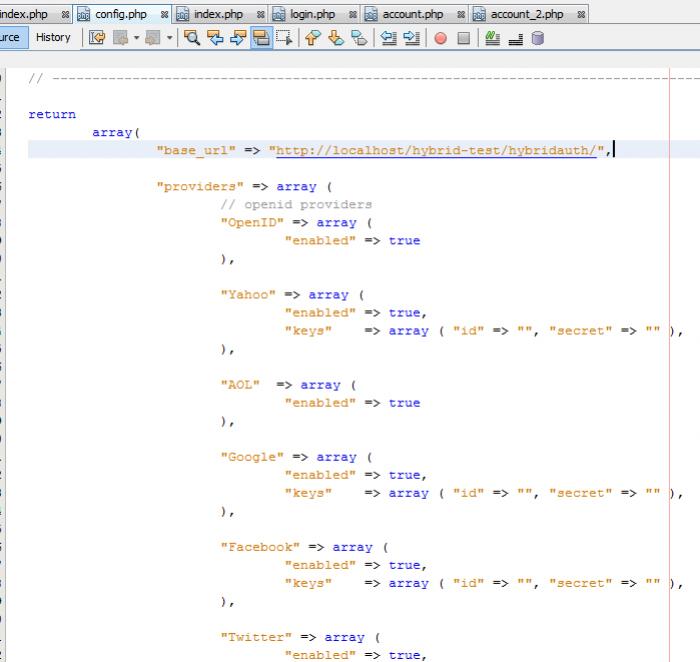Click the Find Selection magnifier icon
The height and width of the screenshot is (662, 700).
coord(191,38)
